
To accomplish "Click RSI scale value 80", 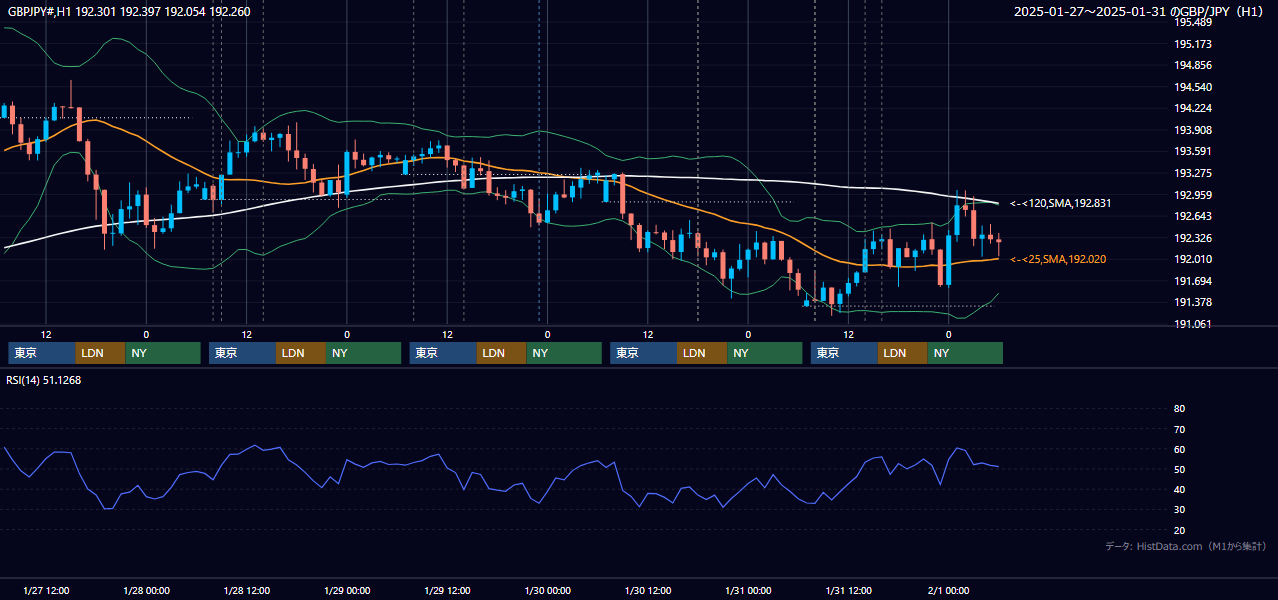I will coord(1179,409).
